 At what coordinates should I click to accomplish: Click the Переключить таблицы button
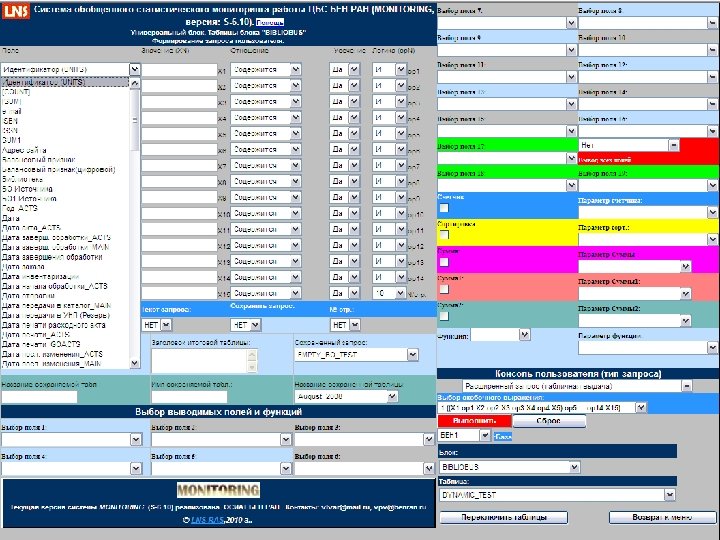(x=504, y=517)
